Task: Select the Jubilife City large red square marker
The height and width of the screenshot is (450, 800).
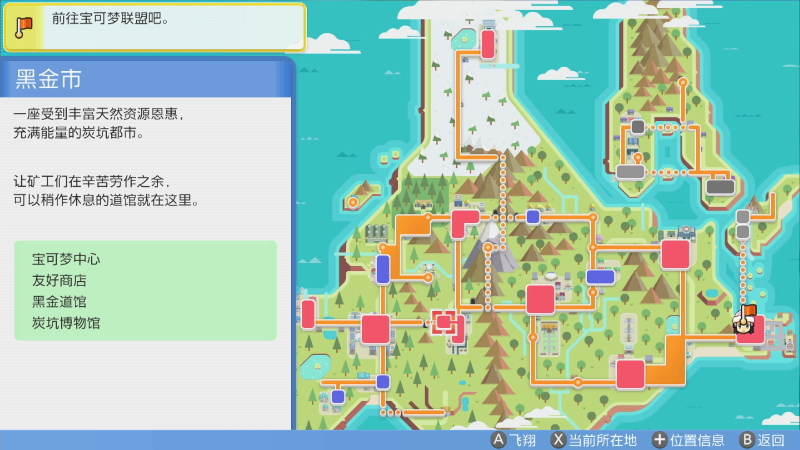Action: point(376,329)
